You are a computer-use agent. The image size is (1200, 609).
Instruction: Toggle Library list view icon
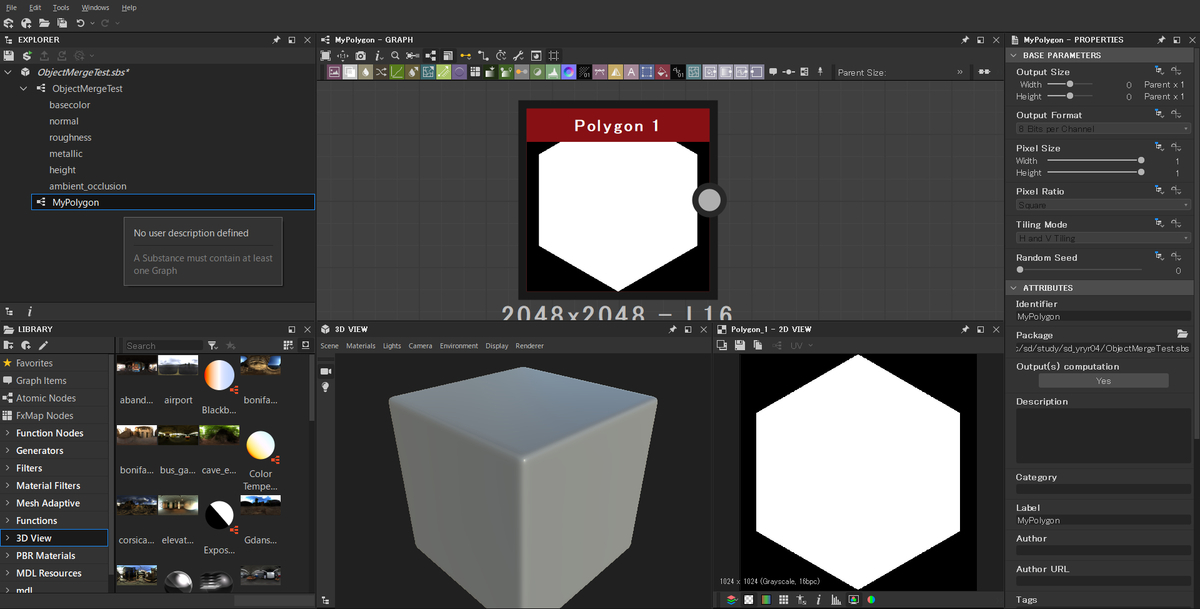click(290, 345)
